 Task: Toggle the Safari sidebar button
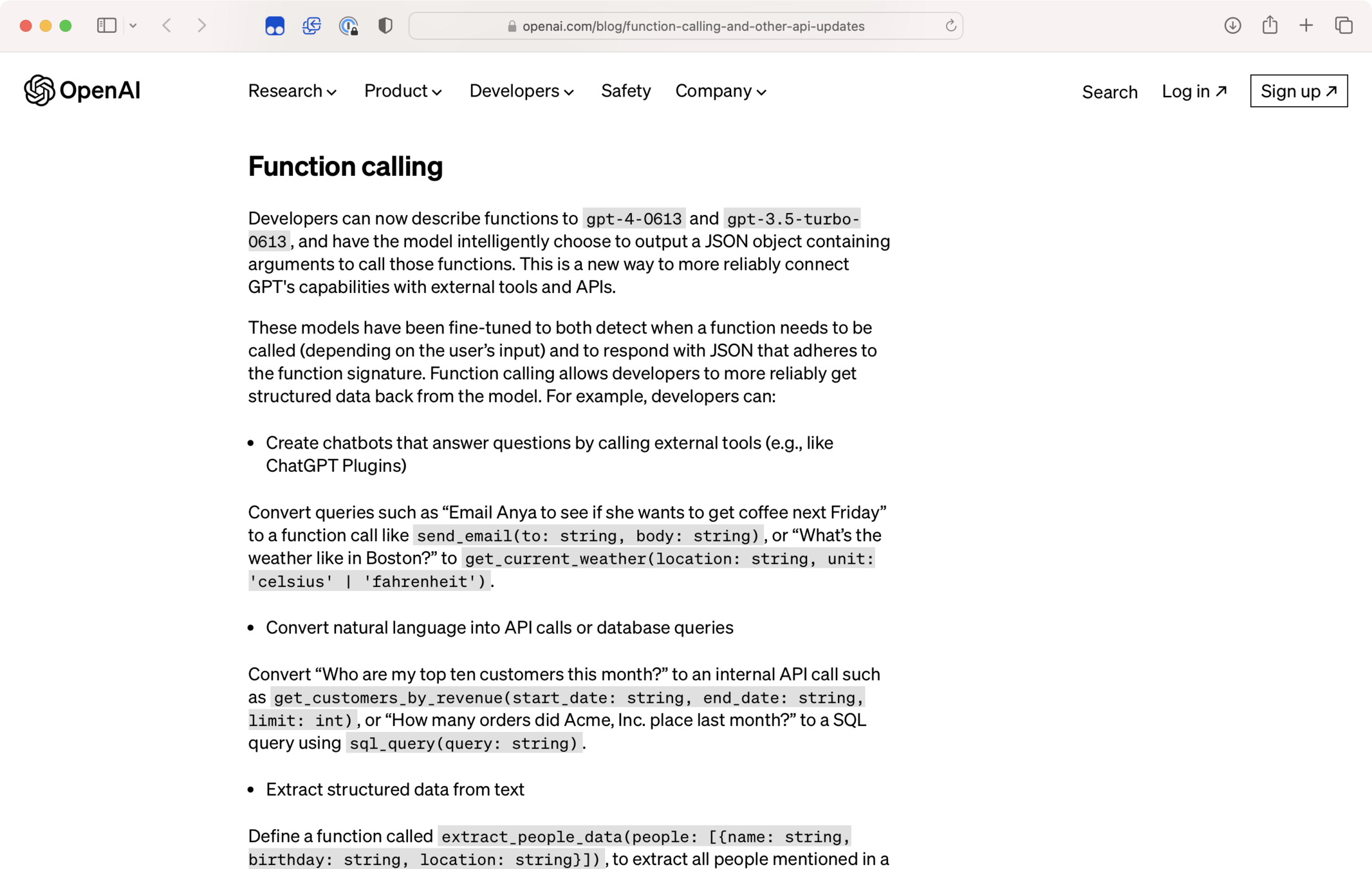tap(106, 26)
